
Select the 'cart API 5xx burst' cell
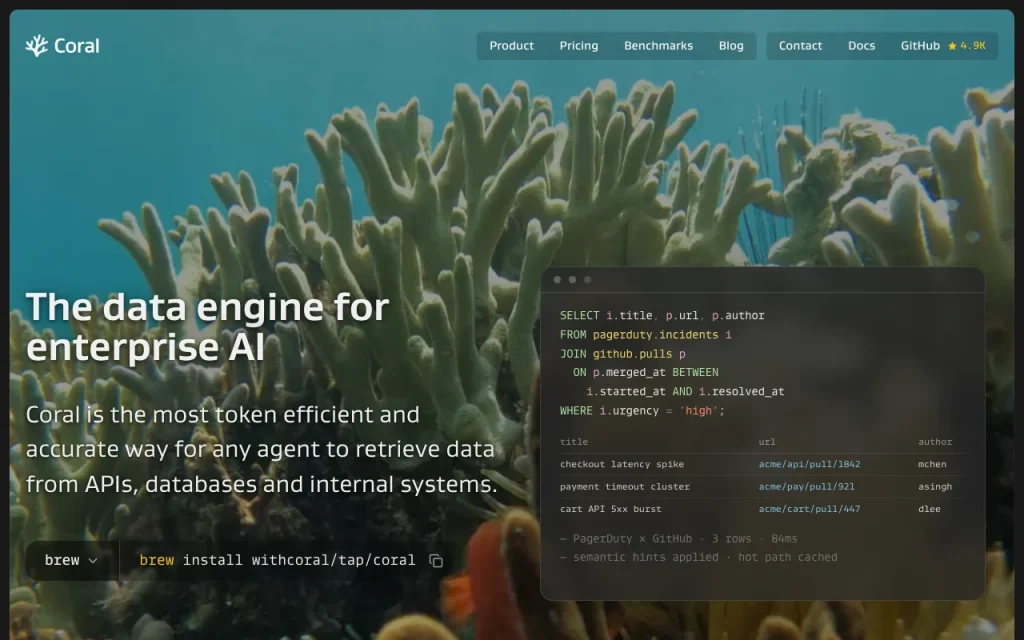tap(611, 509)
